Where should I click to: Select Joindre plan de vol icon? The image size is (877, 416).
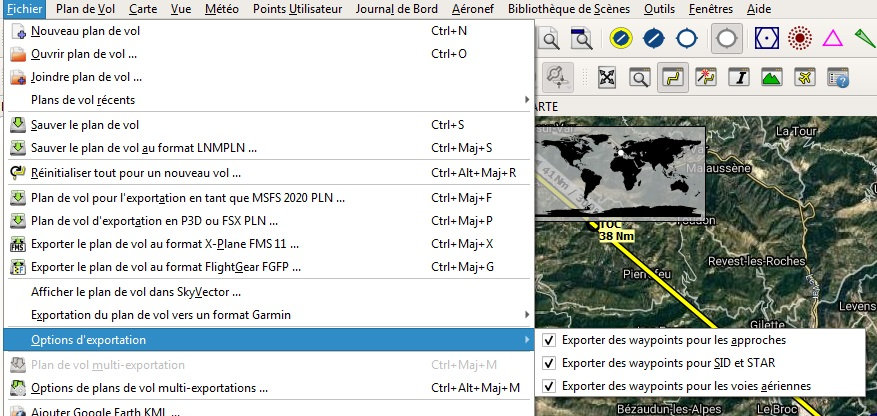18,77
